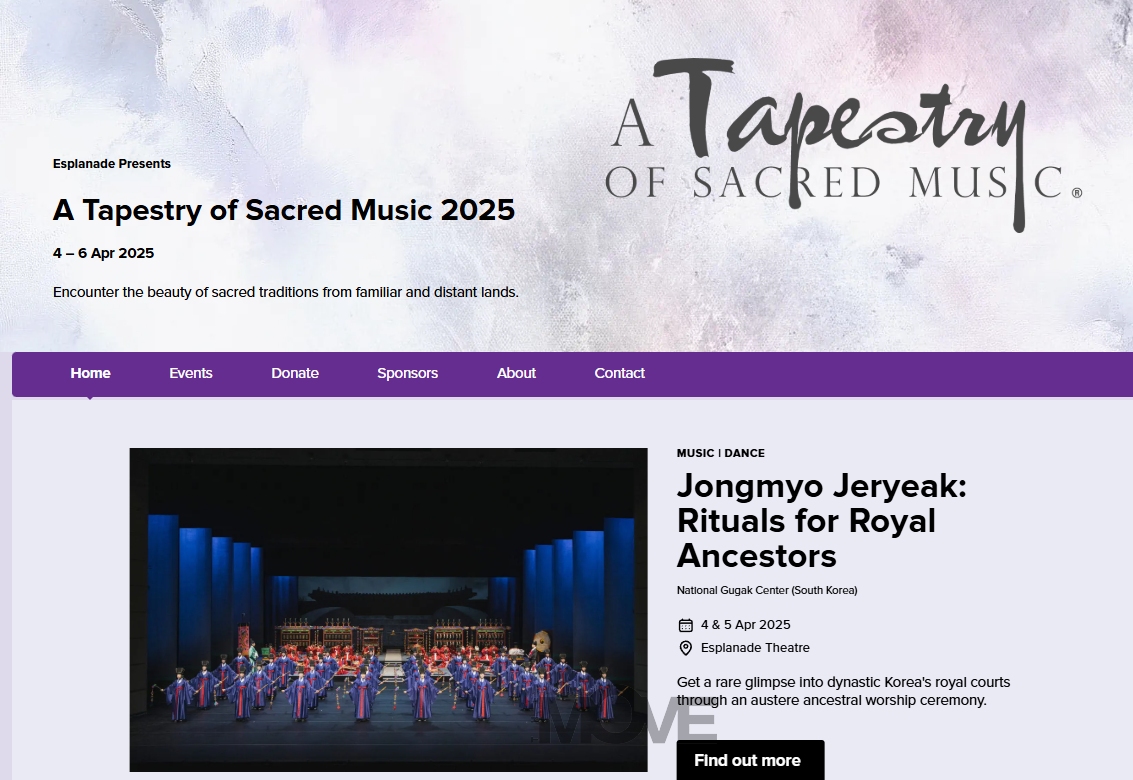This screenshot has height=780, width=1133.
Task: Click the Esplanade Presents label
Action: click(112, 164)
